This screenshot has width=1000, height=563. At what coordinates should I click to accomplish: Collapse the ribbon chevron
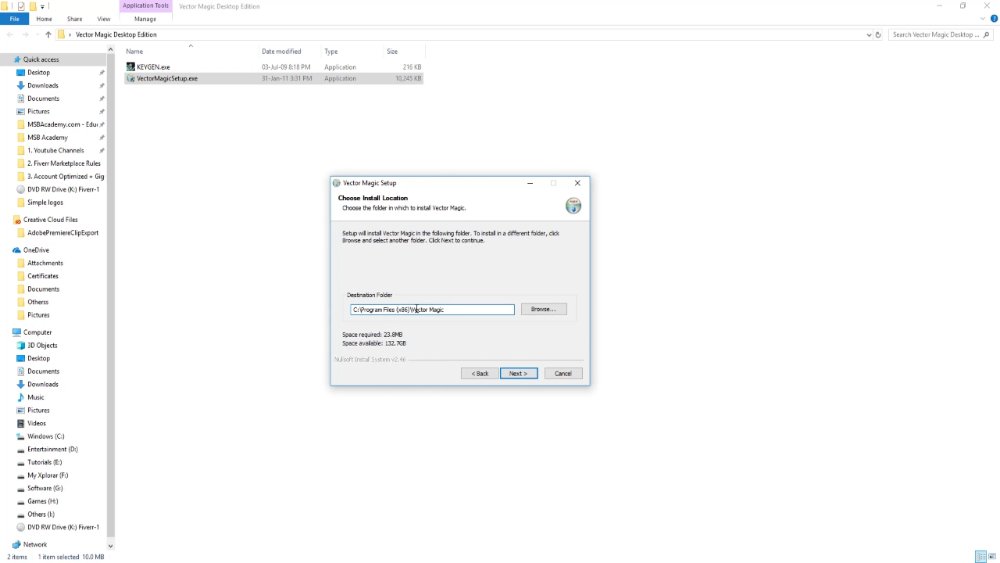point(983,19)
